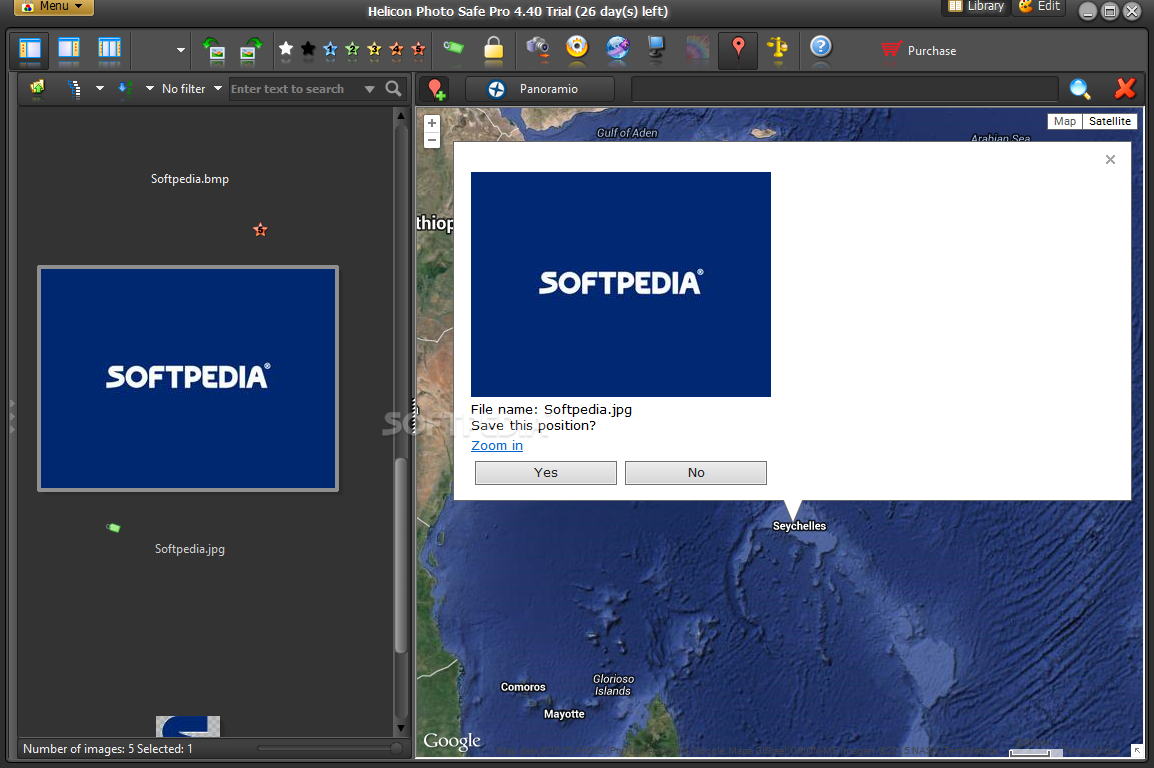Click the orange disc burn icon
The height and width of the screenshot is (768, 1154).
tap(577, 48)
